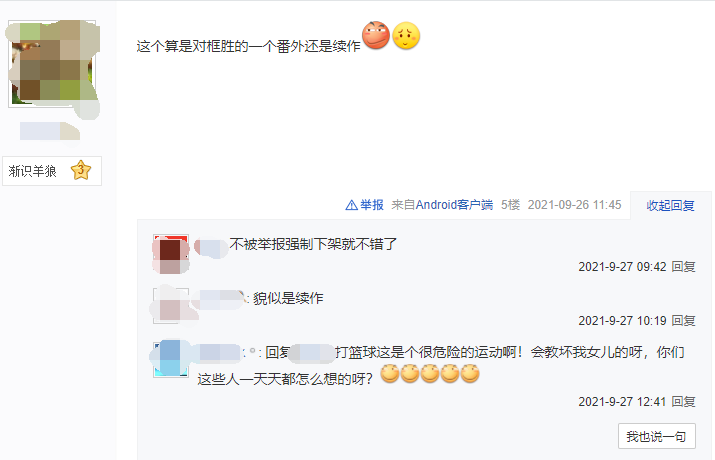This screenshot has width=715, height=460.
Task: Click the 渐识羊狼 level badge
Action: click(x=52, y=171)
